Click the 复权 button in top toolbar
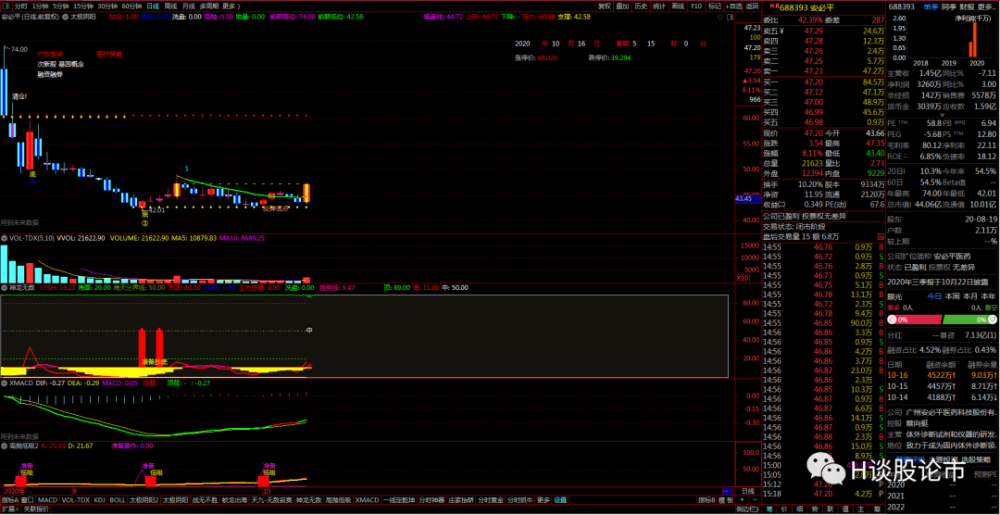 [x=604, y=6]
